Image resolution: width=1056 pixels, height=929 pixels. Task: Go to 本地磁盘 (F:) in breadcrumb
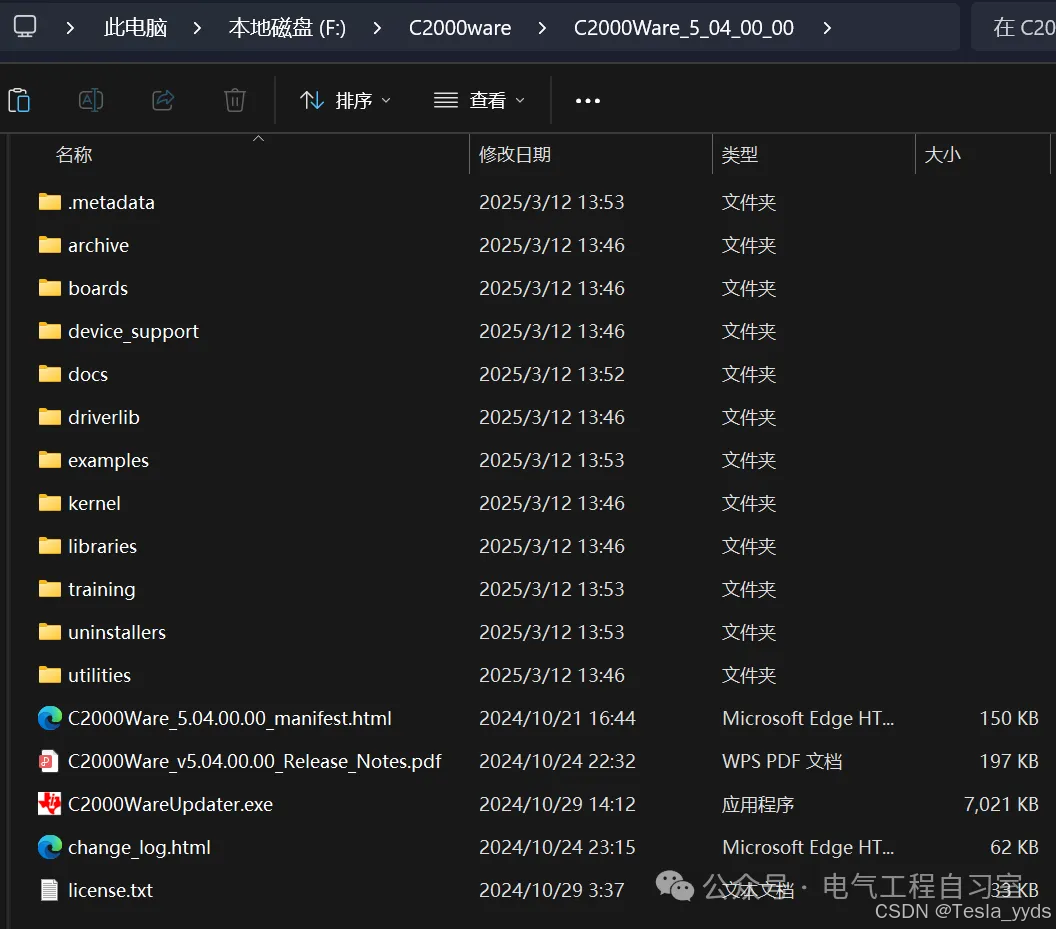coord(287,28)
